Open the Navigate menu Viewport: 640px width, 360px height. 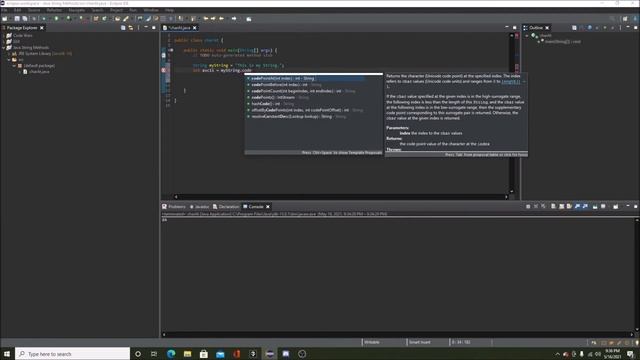(x=77, y=10)
